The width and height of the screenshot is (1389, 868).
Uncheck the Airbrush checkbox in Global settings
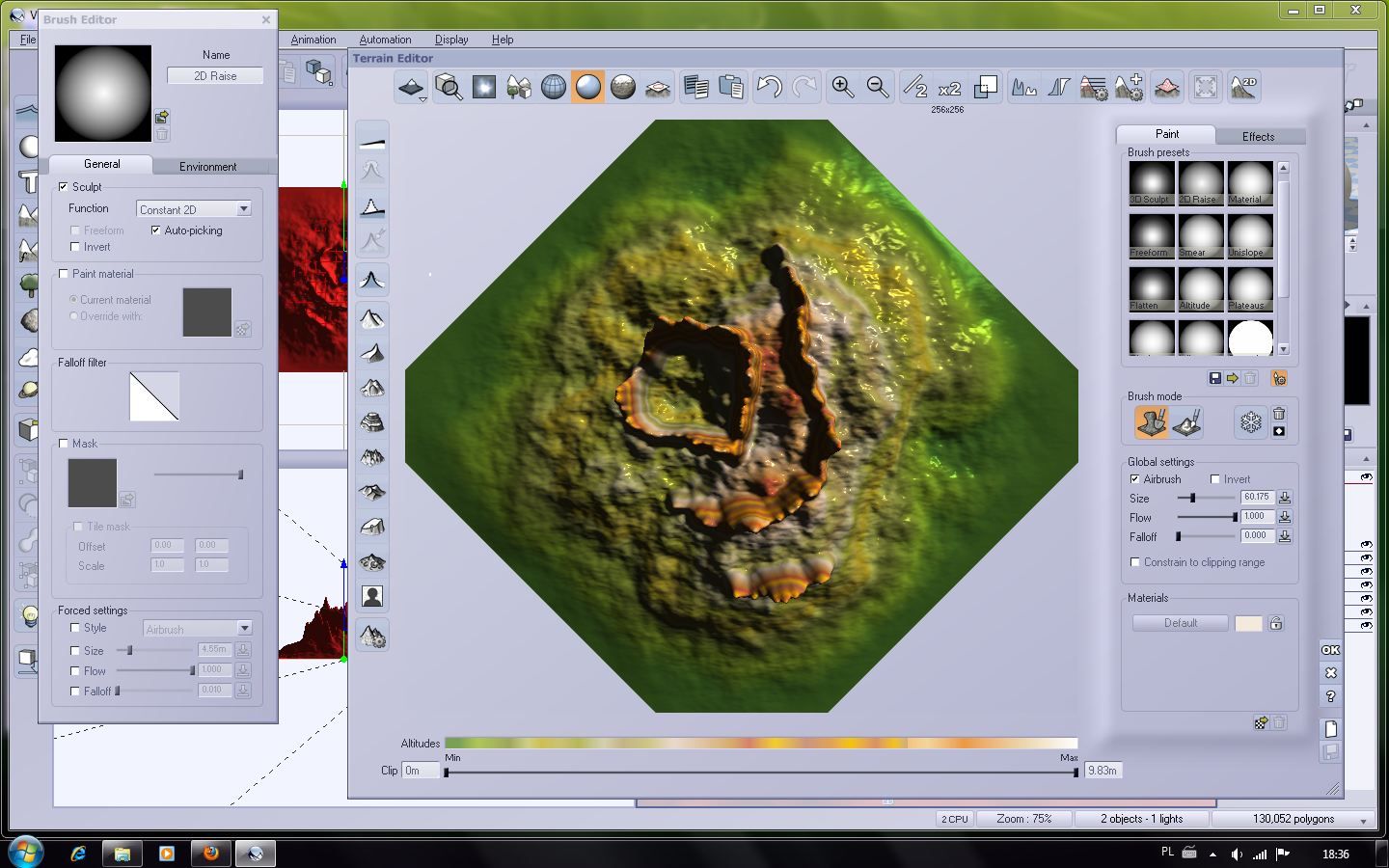pyautogui.click(x=1135, y=479)
